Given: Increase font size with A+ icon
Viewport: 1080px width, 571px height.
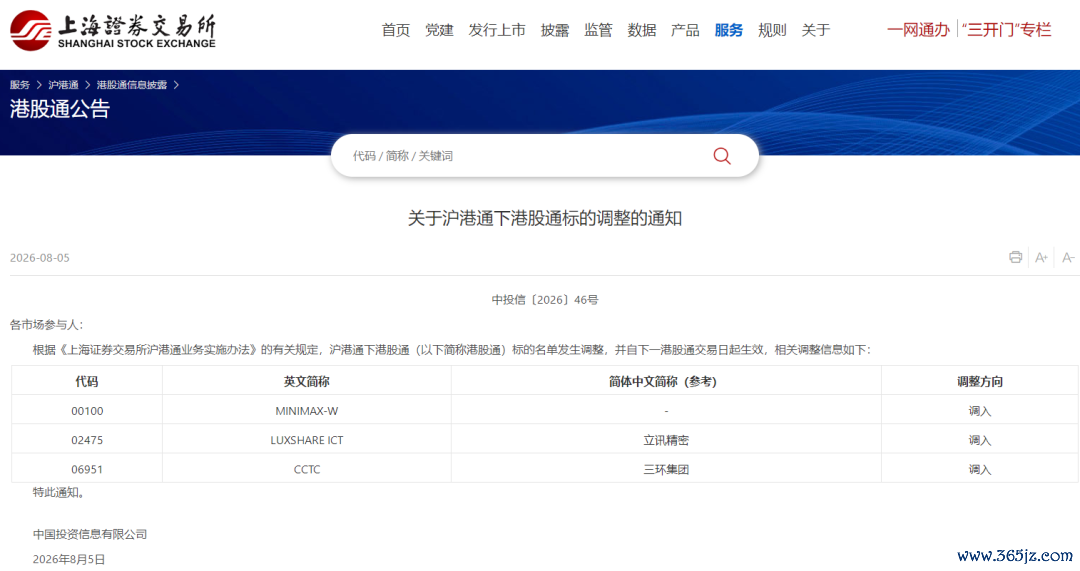Looking at the screenshot, I should (x=1041, y=258).
